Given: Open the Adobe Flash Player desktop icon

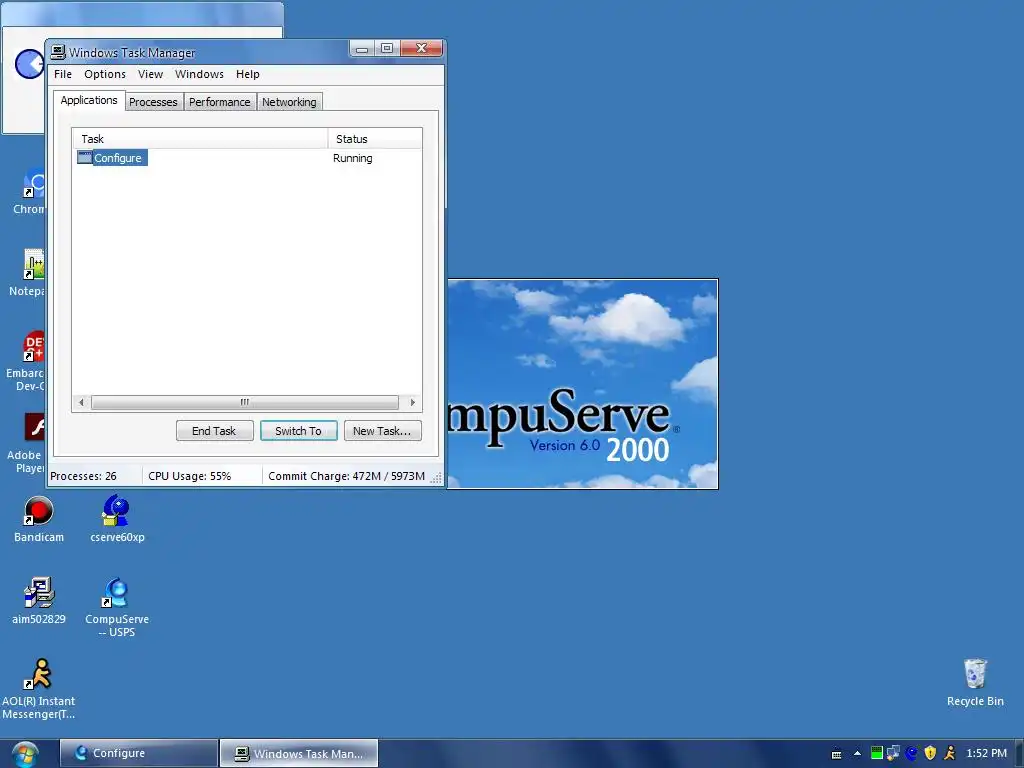Looking at the screenshot, I should [26, 444].
